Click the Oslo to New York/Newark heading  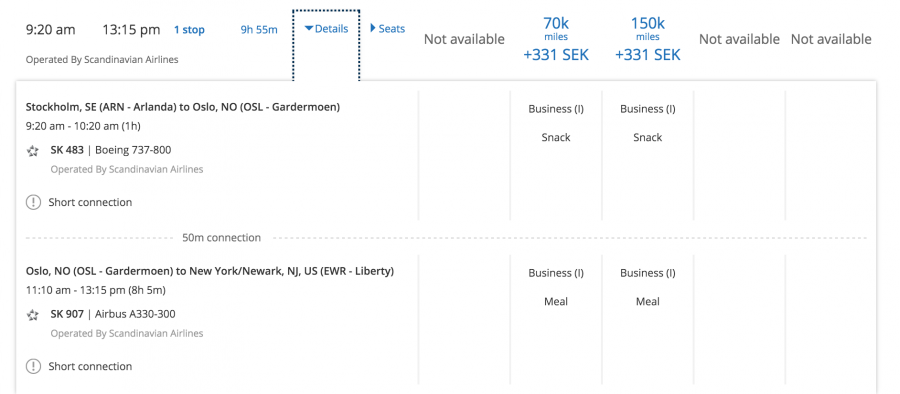210,271
